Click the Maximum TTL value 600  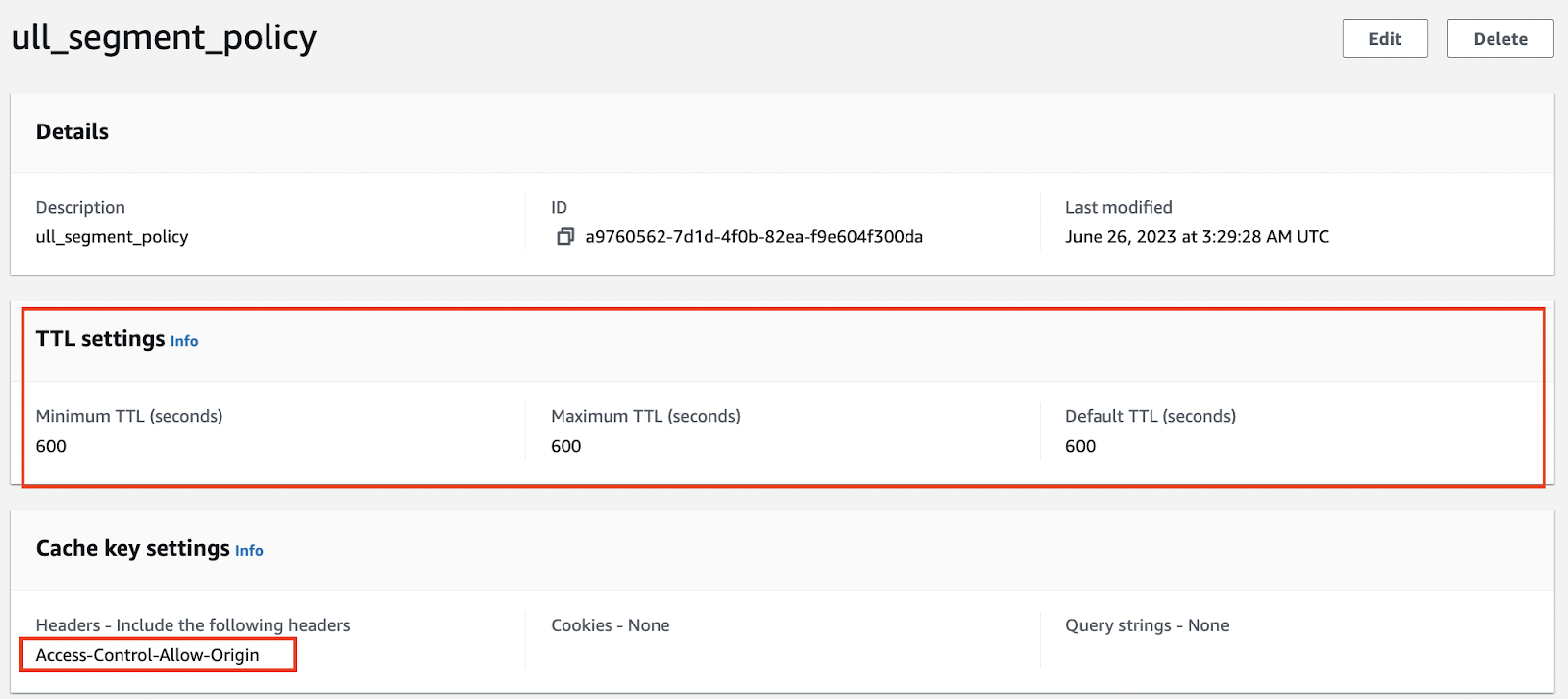565,447
